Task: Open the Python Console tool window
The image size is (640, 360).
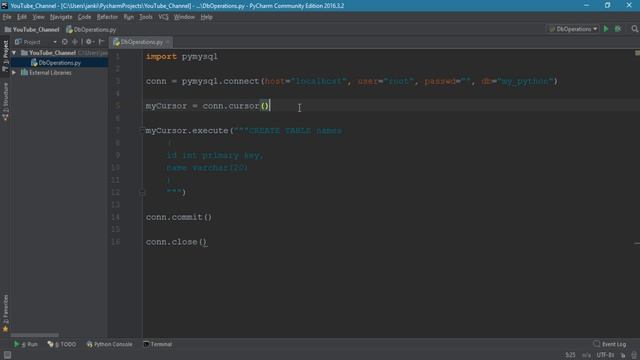Action: [x=109, y=344]
